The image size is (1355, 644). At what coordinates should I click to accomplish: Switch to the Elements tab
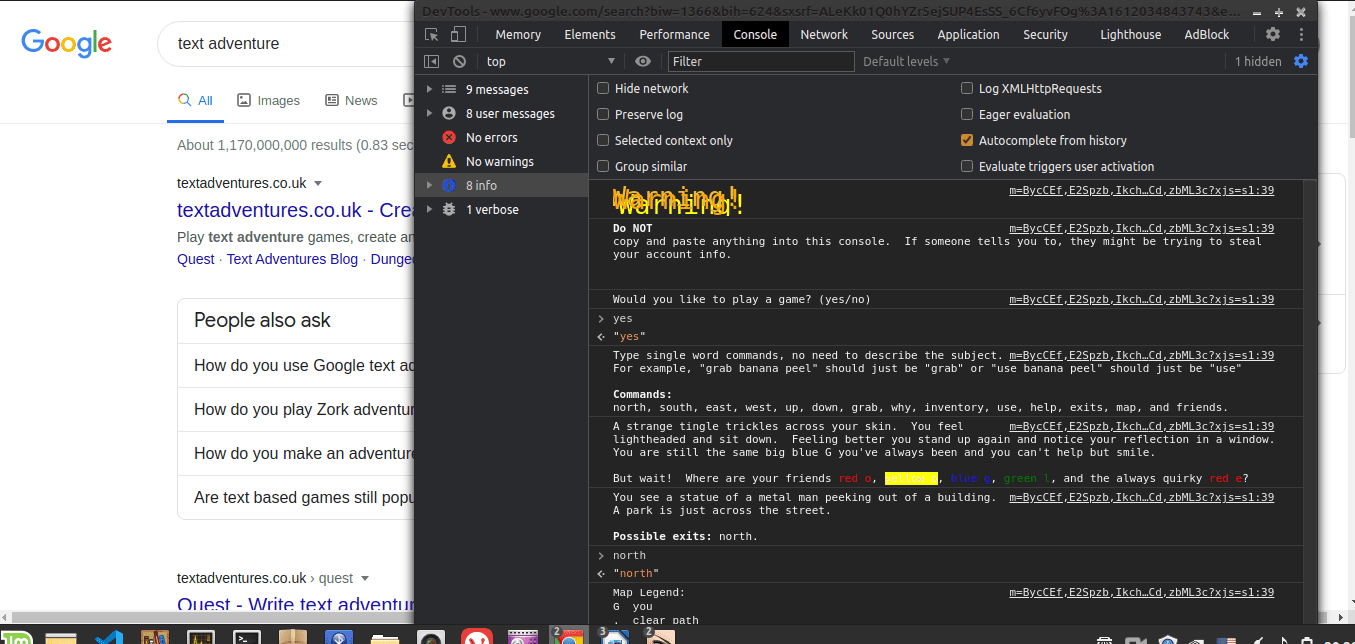click(x=590, y=34)
